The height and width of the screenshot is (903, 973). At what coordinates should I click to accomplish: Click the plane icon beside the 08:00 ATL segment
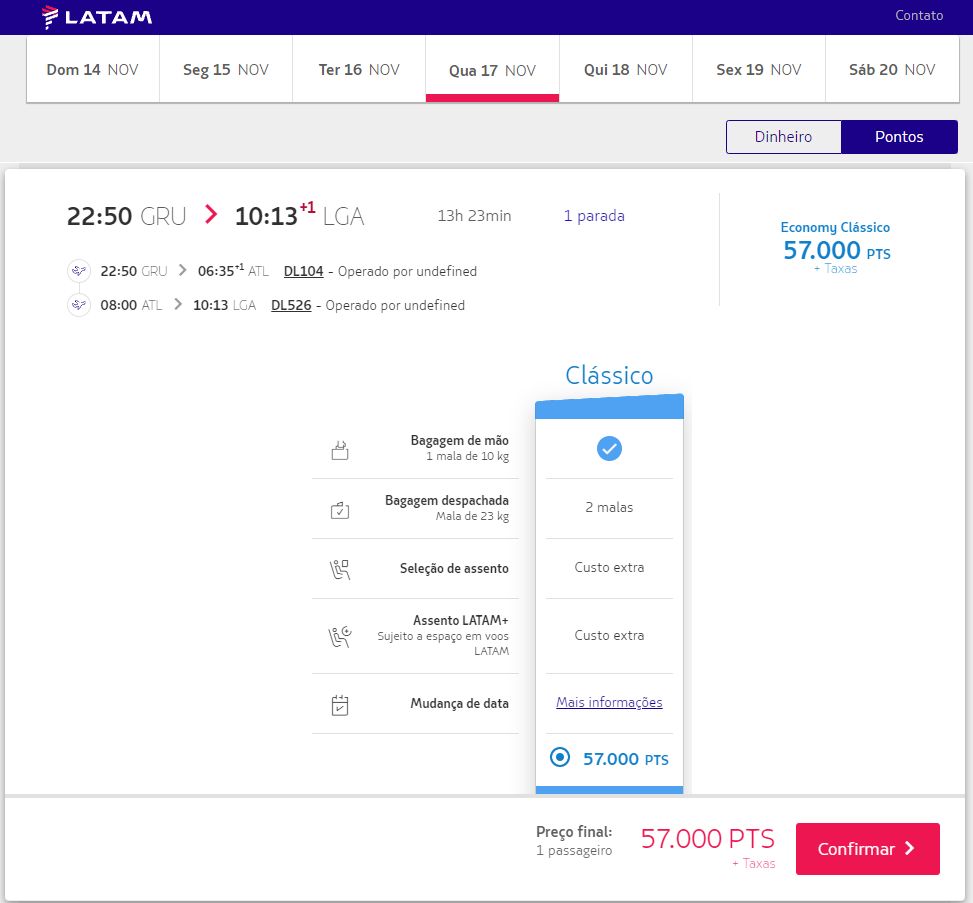coord(79,305)
